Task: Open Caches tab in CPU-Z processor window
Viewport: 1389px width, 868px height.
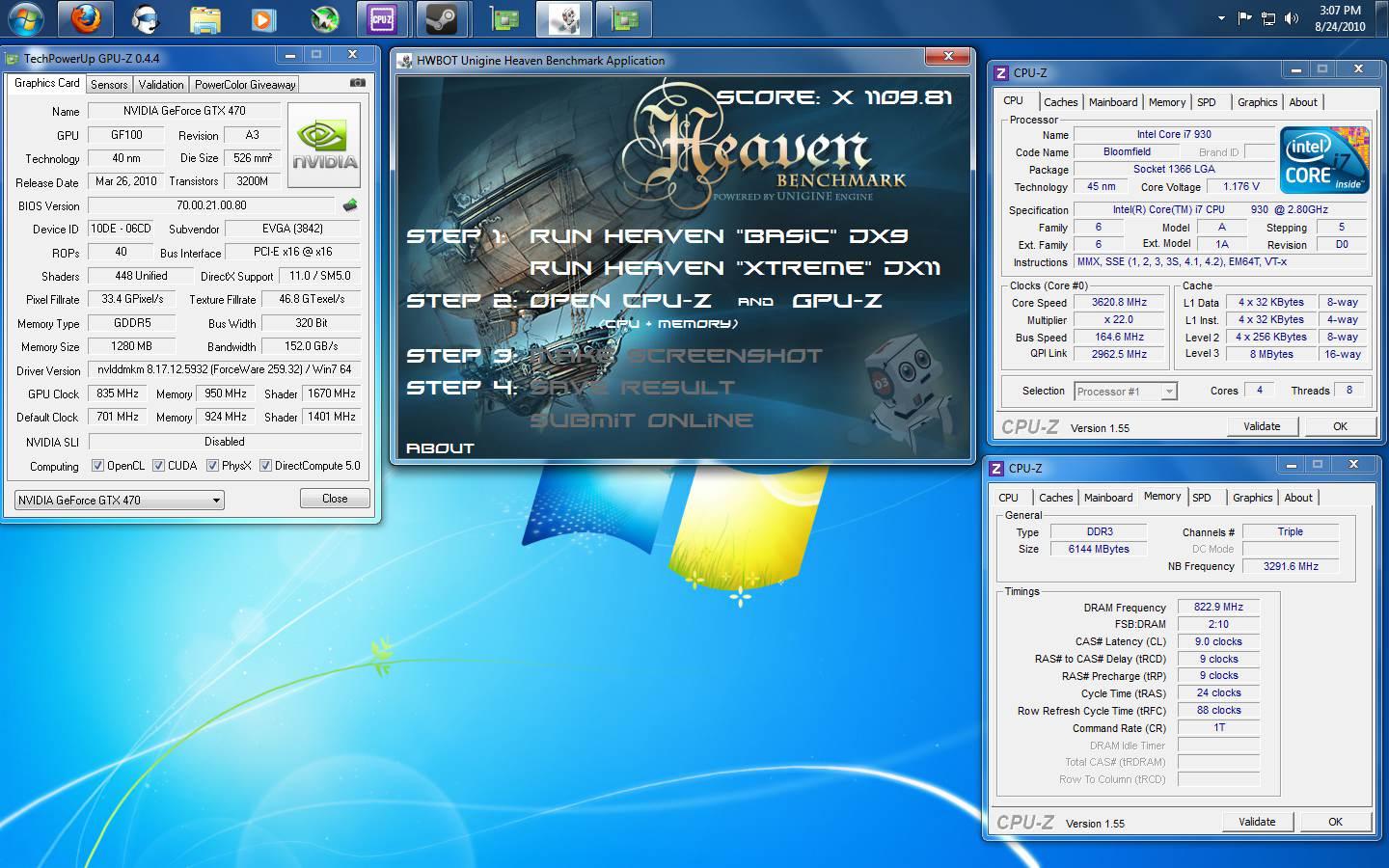Action: click(1060, 102)
